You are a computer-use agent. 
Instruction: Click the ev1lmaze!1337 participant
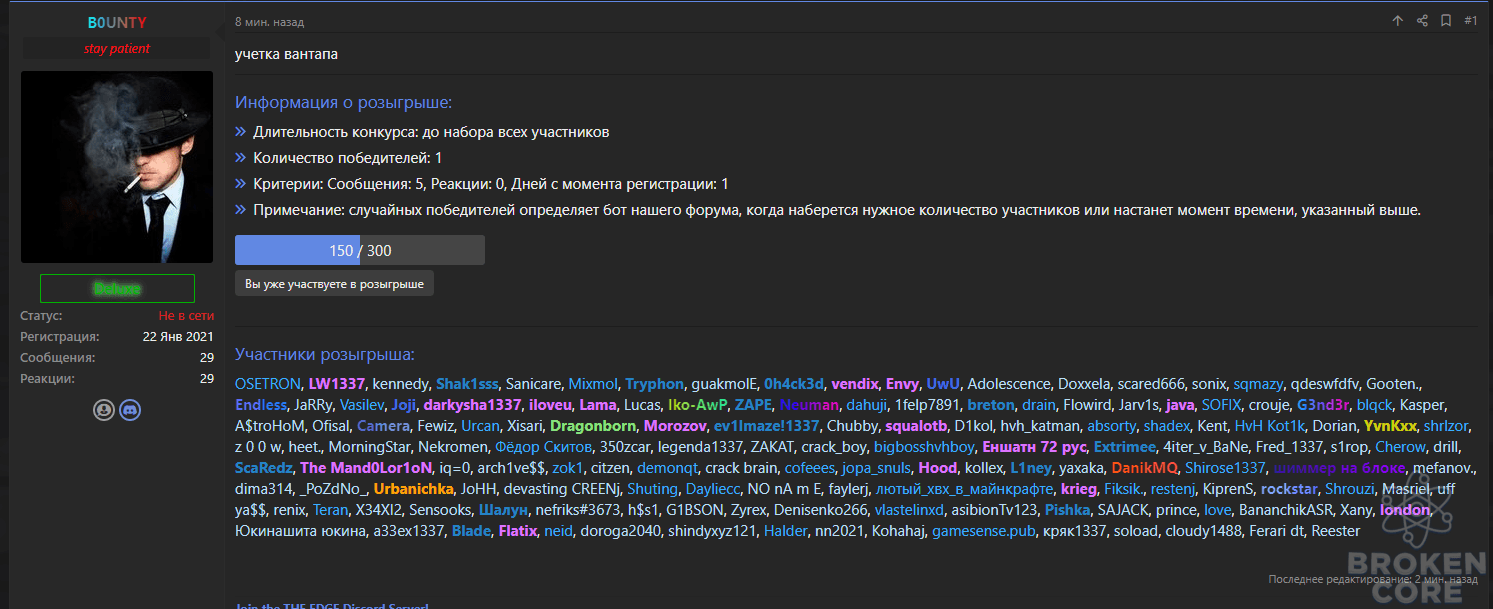[x=766, y=426]
